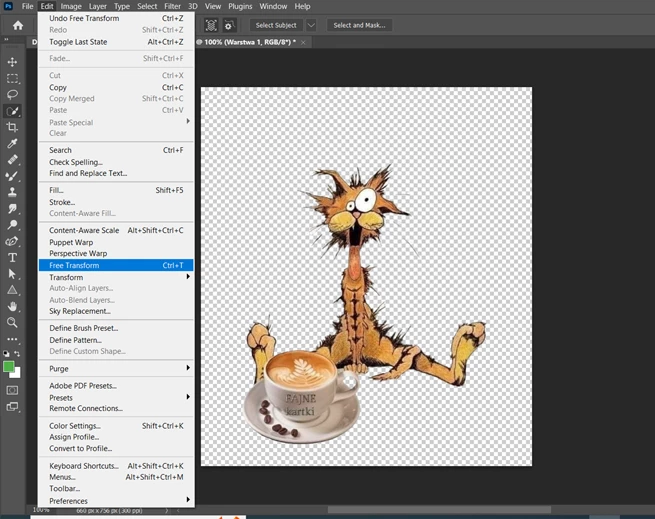The width and height of the screenshot is (655, 519).
Task: Click the icon left of the gear in options bar
Action: pyautogui.click(x=211, y=25)
